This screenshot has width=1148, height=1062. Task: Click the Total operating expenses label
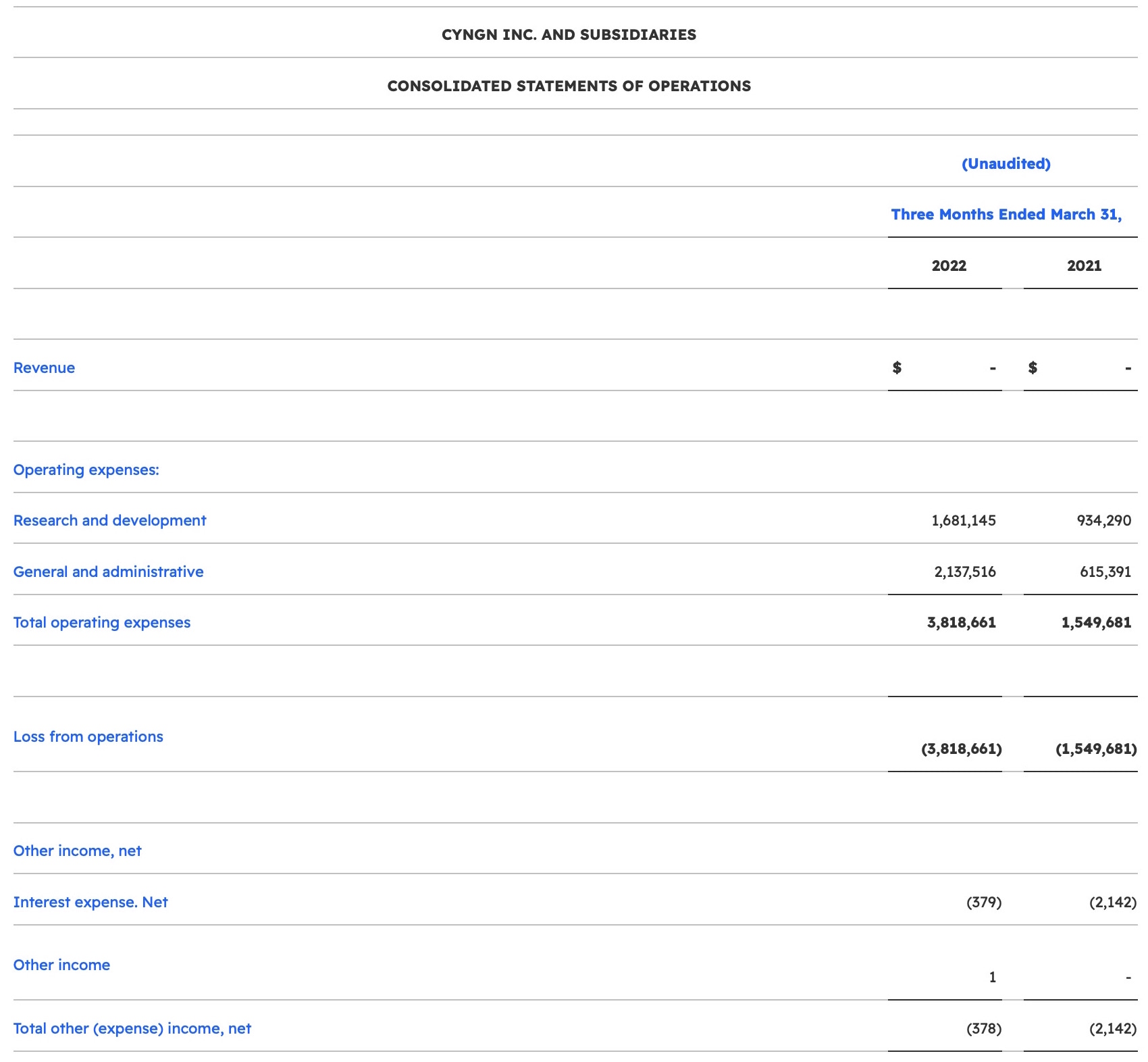click(x=102, y=622)
